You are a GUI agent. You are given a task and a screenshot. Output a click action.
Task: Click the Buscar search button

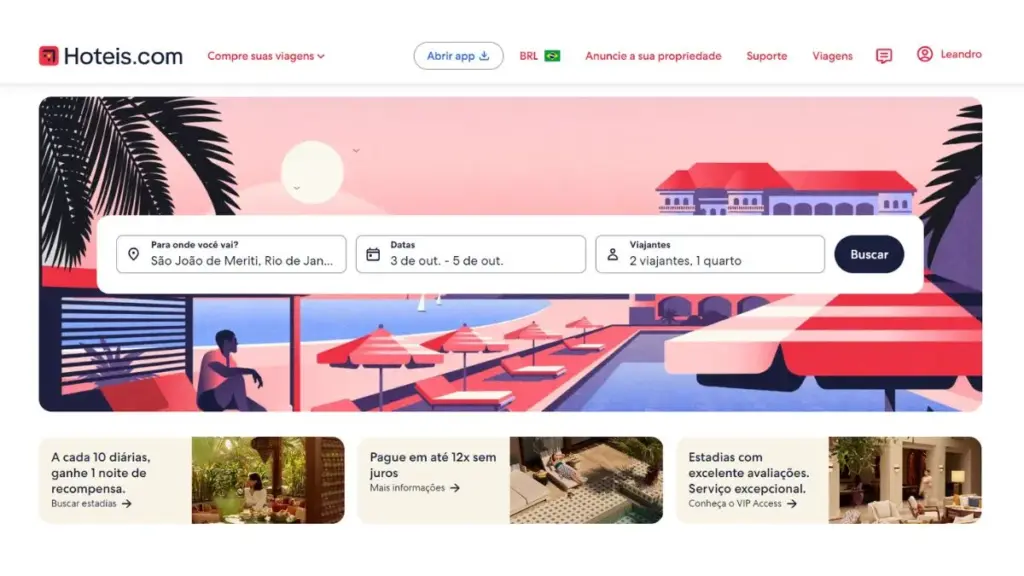coord(869,254)
